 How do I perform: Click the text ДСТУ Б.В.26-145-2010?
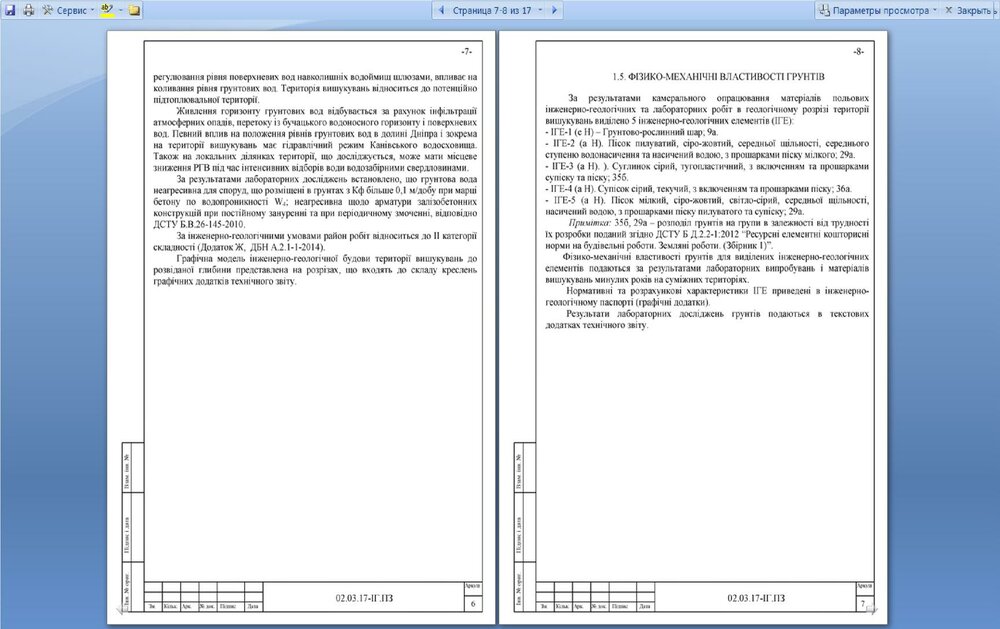click(x=199, y=225)
